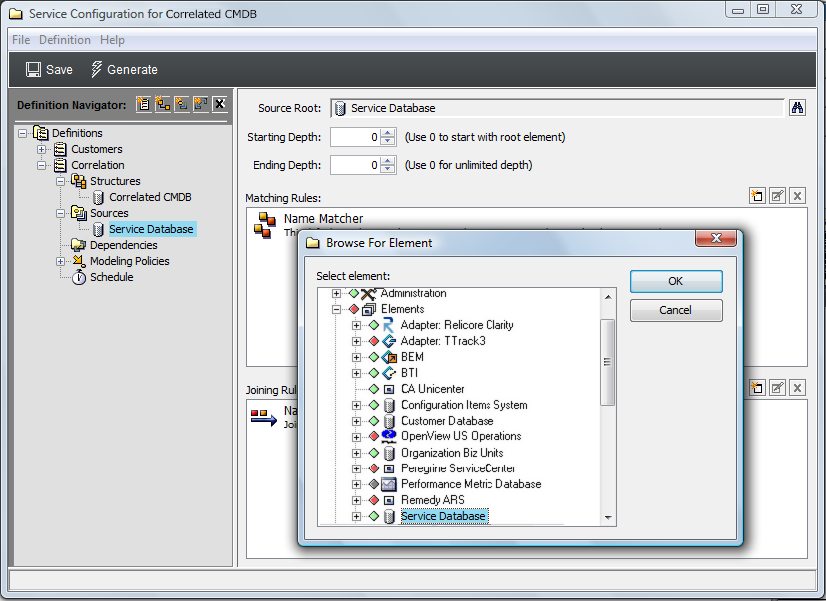Expand the Customers tree node
This screenshot has height=601, width=826.
(41, 150)
